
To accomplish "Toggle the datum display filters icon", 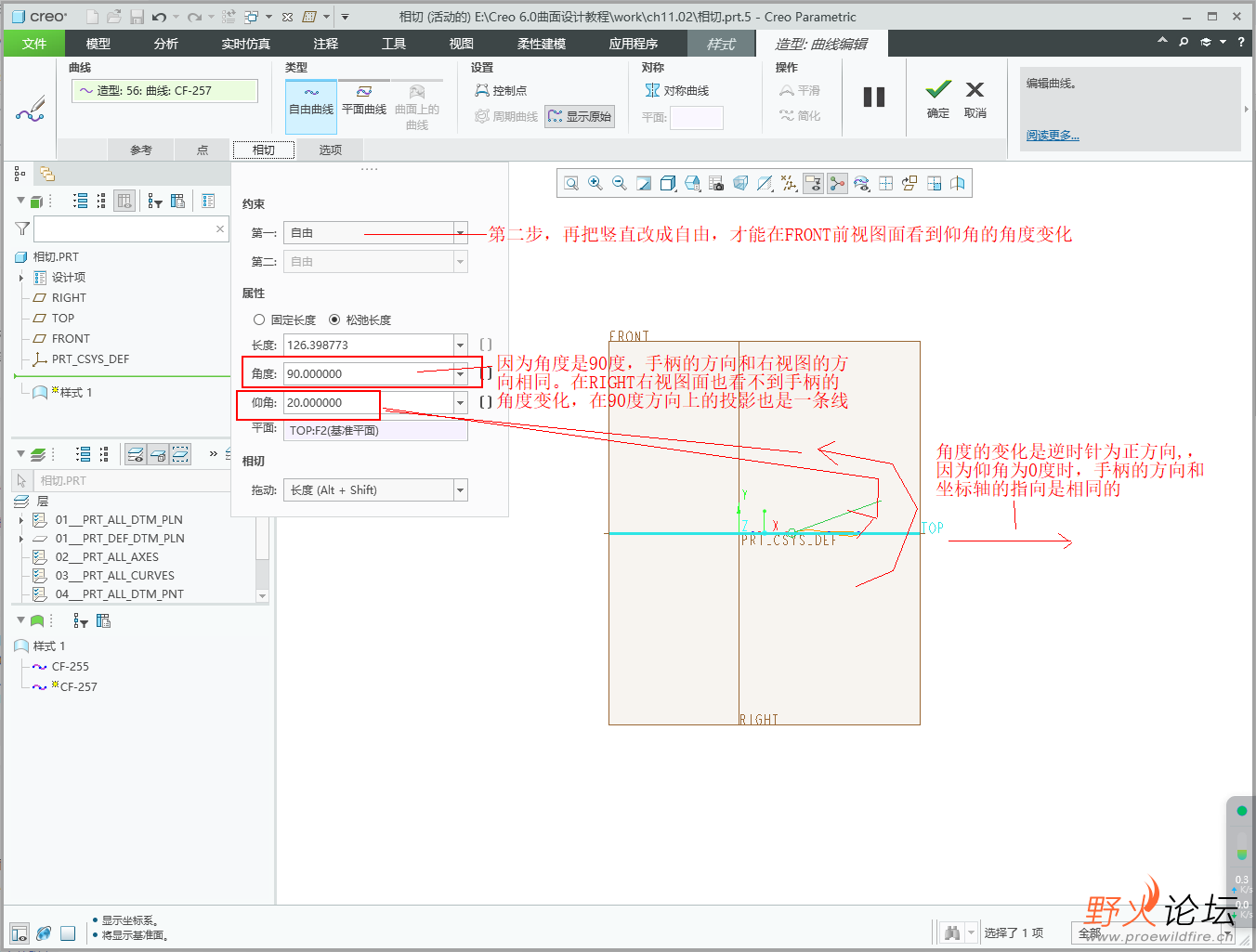I will click(789, 184).
